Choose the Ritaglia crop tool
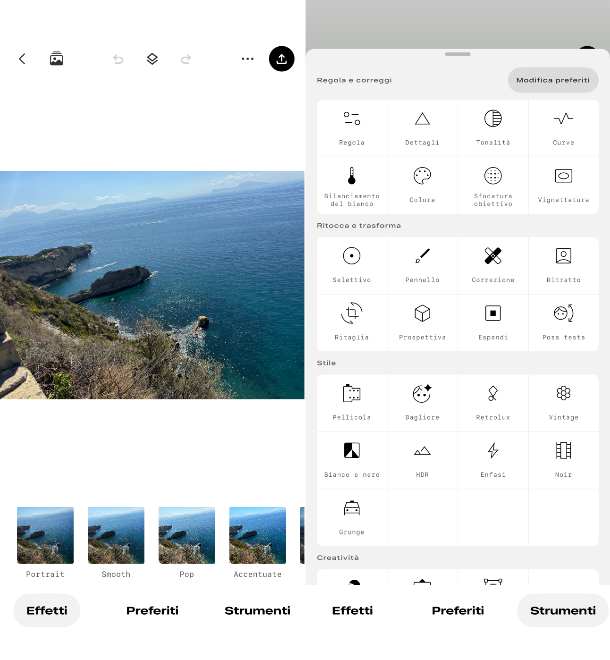Image resolution: width=610 pixels, height=660 pixels. (352, 321)
